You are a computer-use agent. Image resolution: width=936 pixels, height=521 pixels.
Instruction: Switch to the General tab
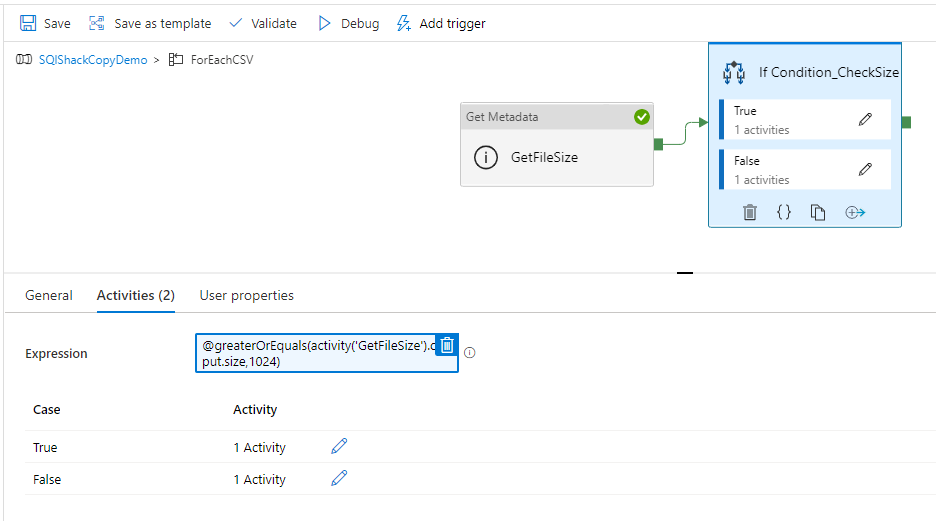(49, 295)
